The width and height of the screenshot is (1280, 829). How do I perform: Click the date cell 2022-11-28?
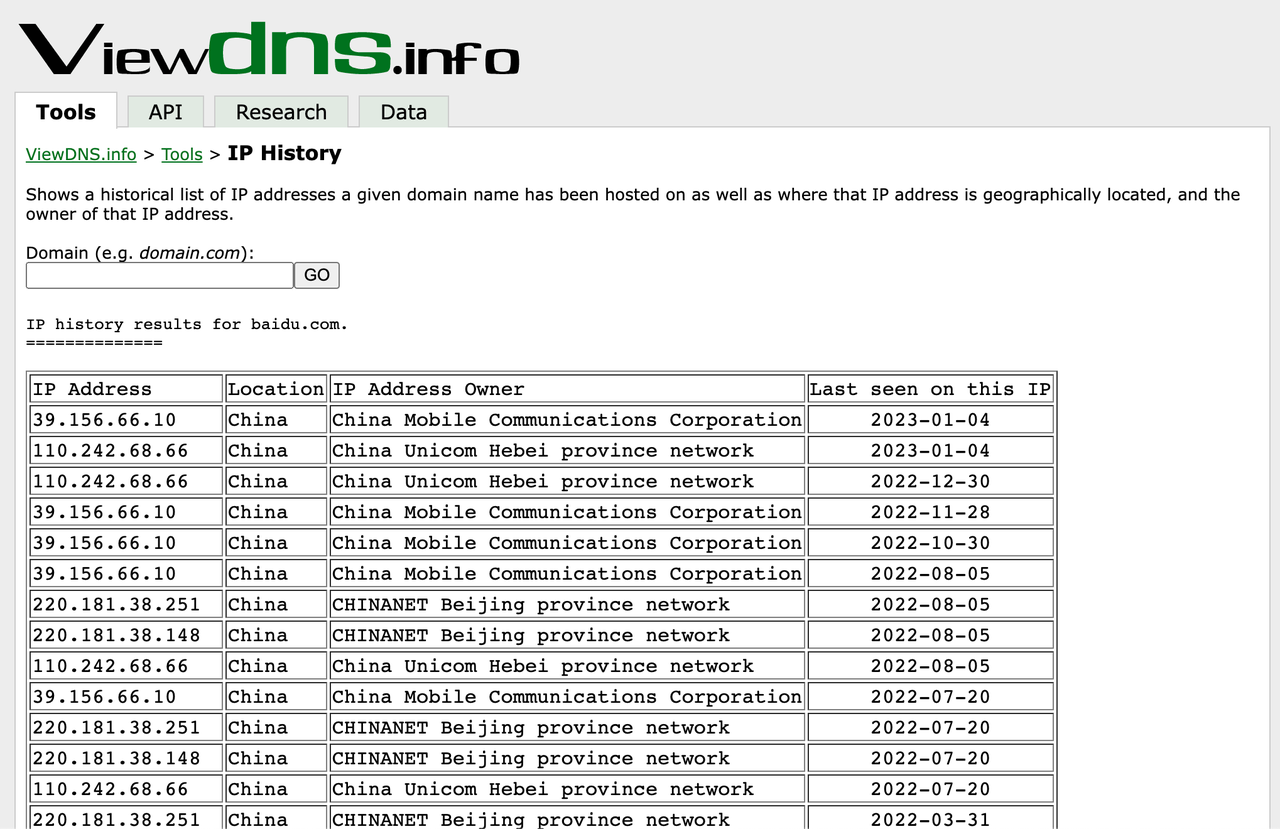[x=930, y=512]
